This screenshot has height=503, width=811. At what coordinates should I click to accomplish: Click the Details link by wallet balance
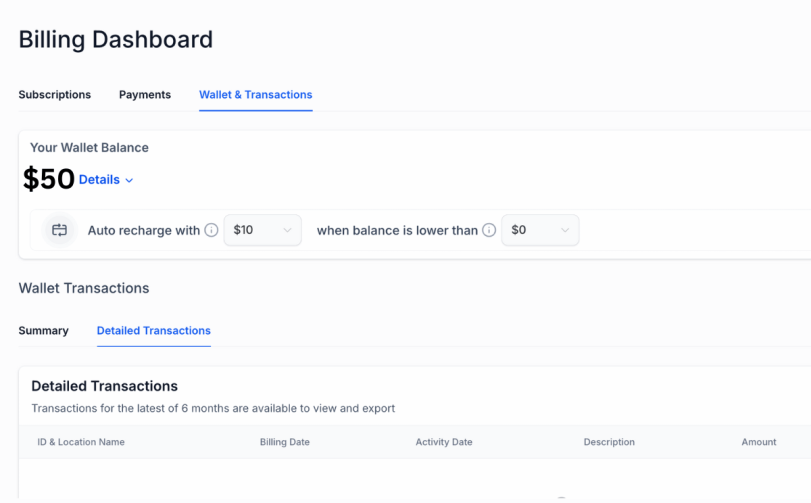(x=99, y=180)
